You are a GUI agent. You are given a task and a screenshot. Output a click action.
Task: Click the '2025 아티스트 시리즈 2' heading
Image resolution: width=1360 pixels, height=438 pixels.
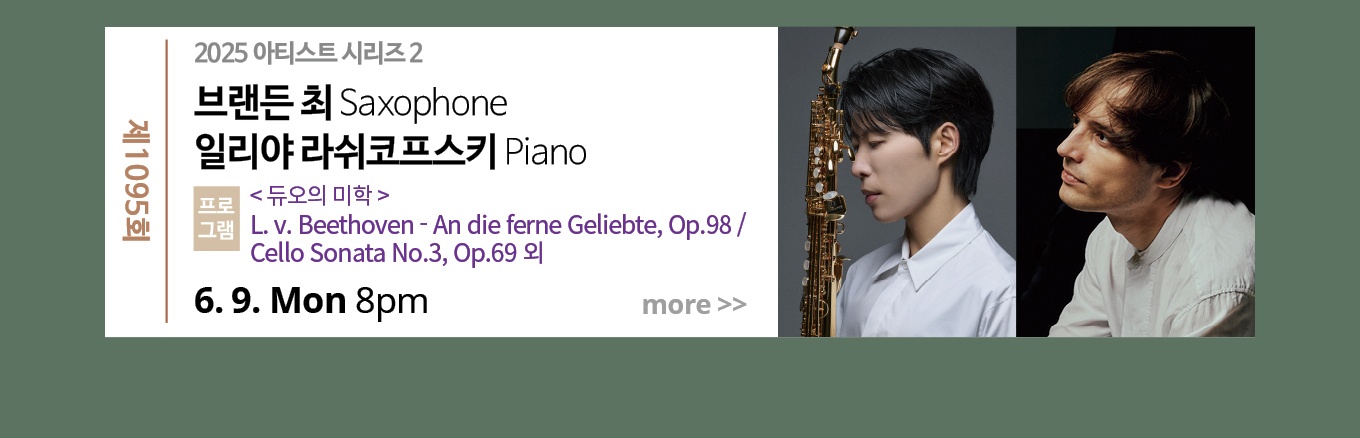309,53
